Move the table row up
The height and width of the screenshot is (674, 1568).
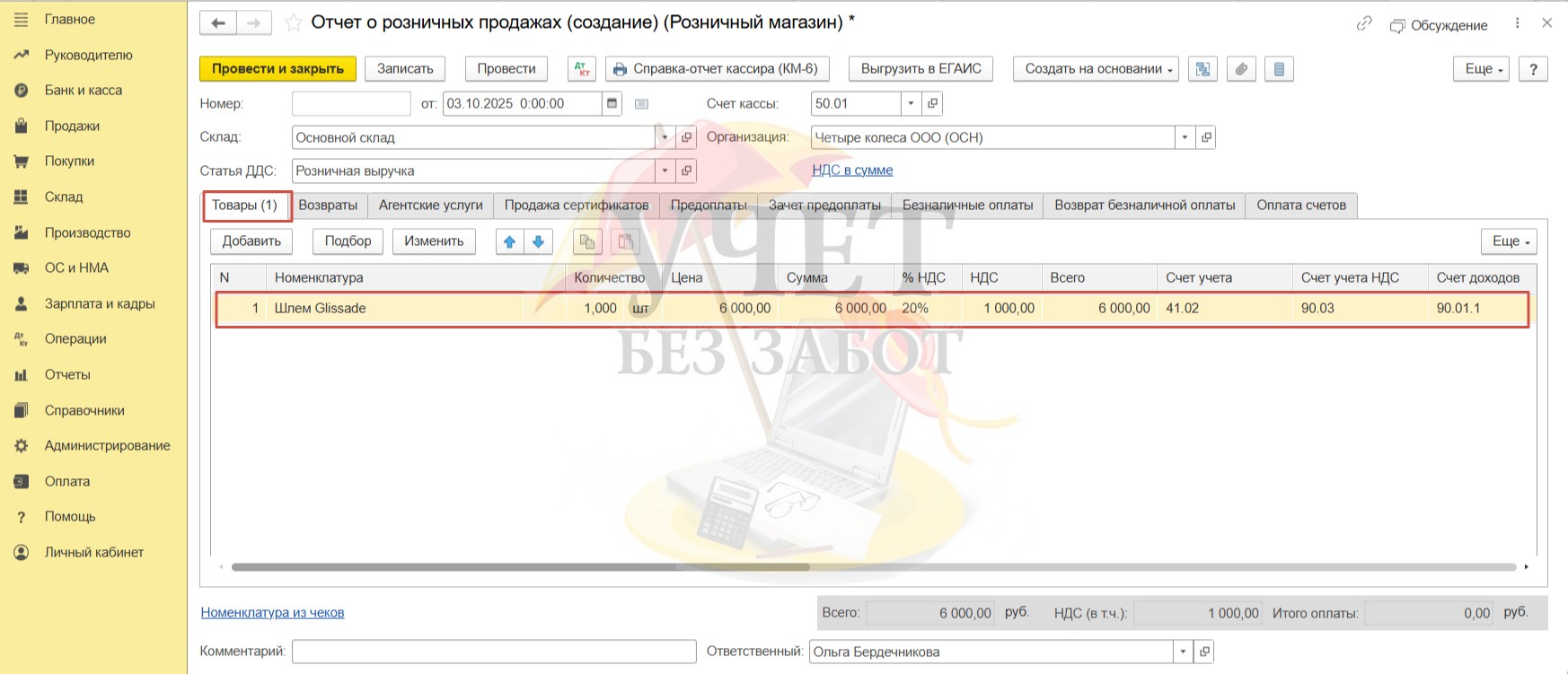tap(509, 241)
